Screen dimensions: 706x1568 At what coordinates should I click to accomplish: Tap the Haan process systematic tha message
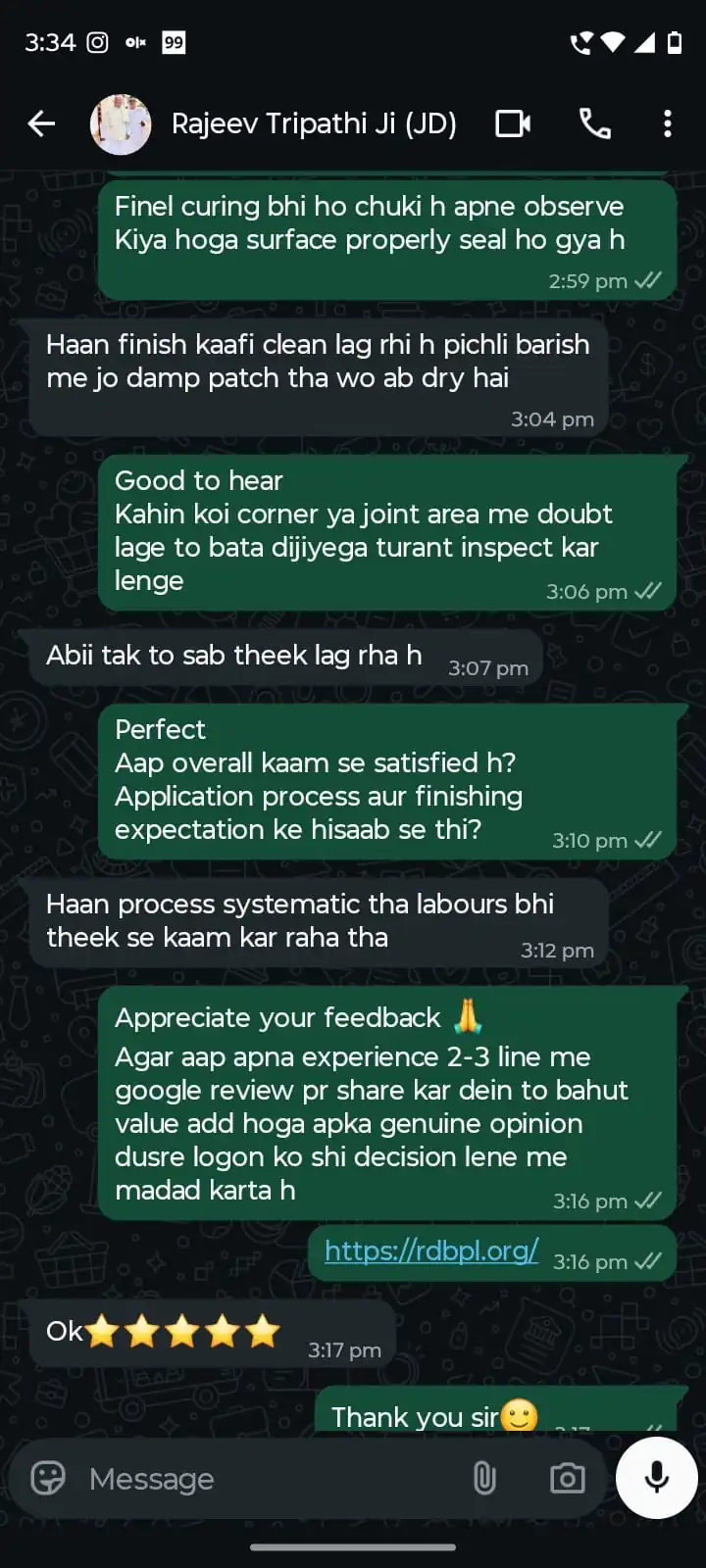click(319, 923)
